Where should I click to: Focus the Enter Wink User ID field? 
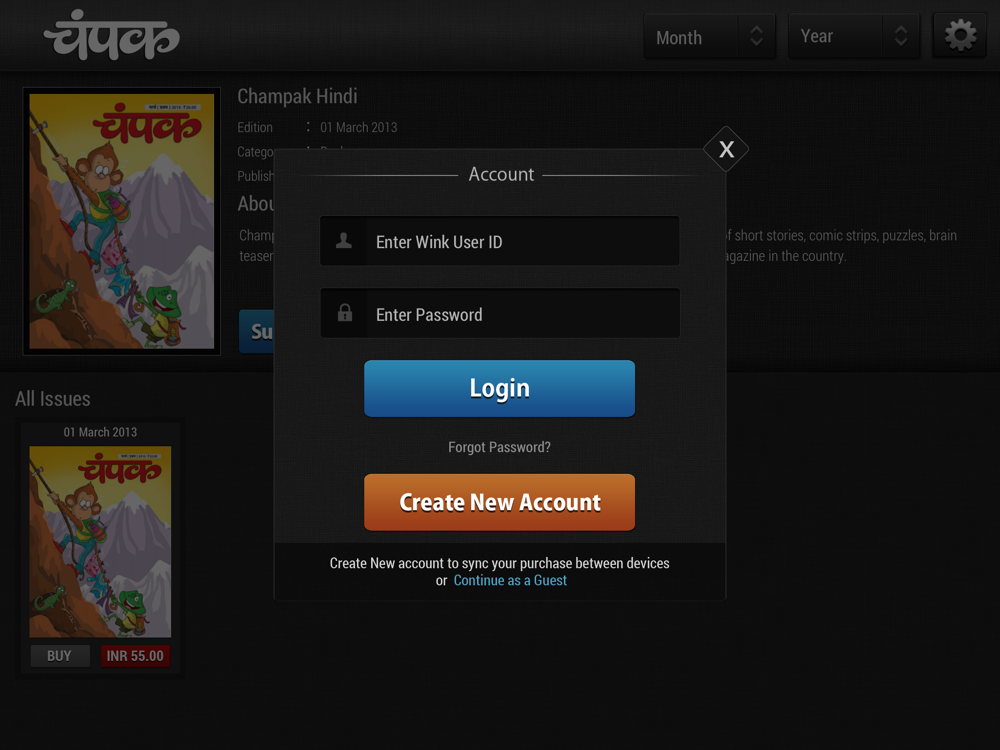pyautogui.click(x=499, y=241)
